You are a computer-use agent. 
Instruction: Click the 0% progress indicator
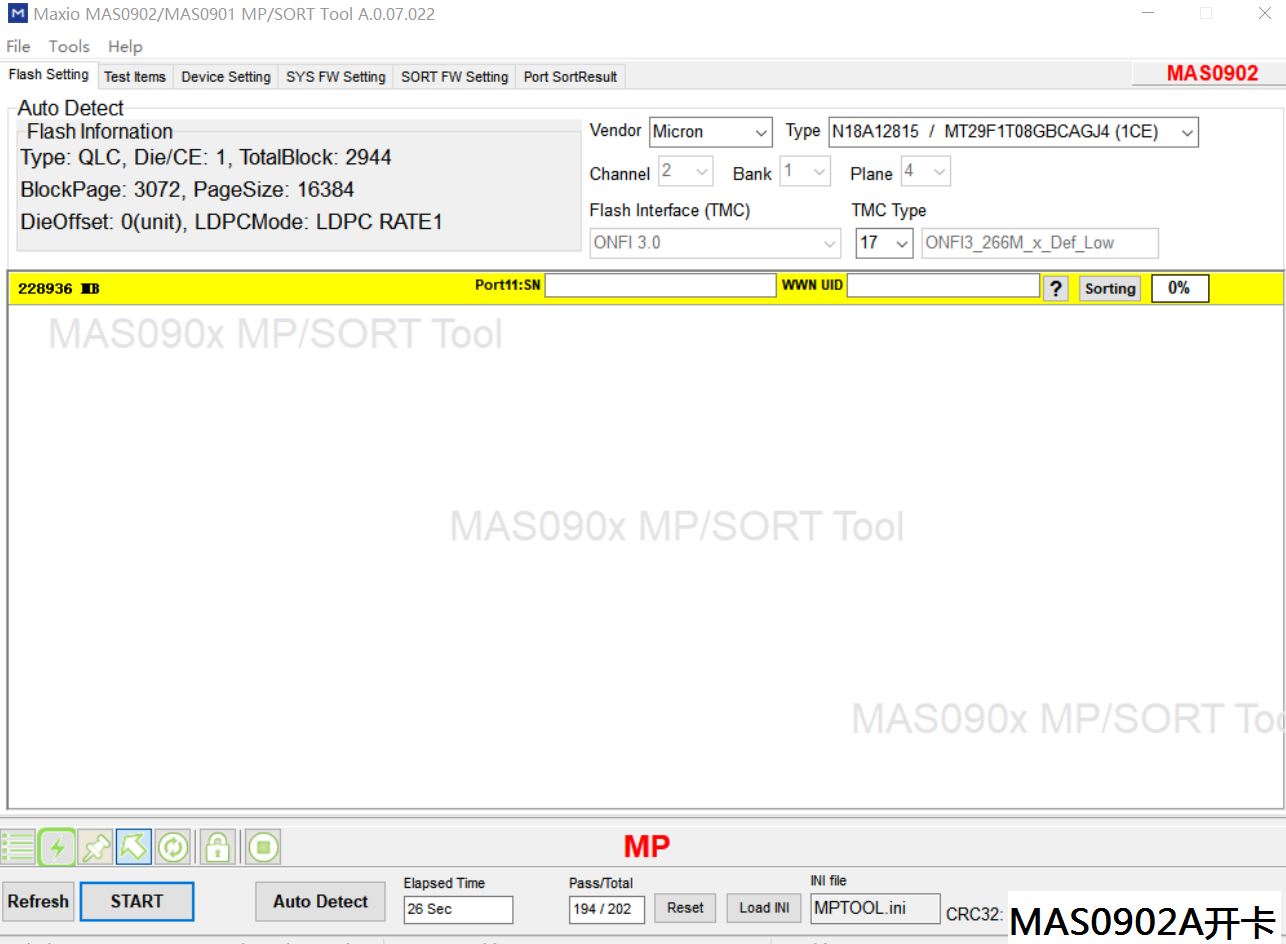[x=1179, y=288]
